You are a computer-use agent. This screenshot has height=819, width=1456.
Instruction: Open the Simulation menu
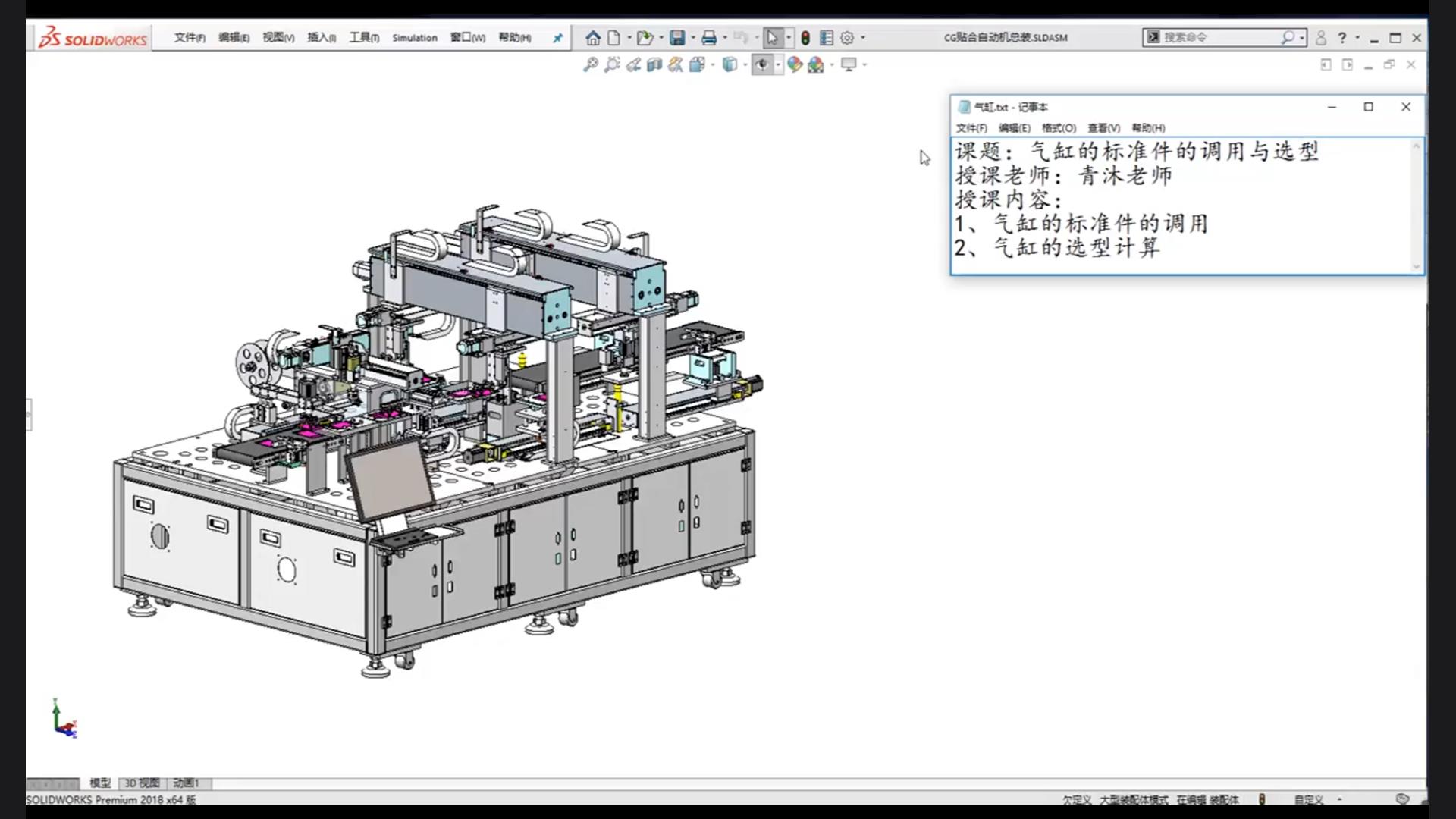pyautogui.click(x=415, y=38)
